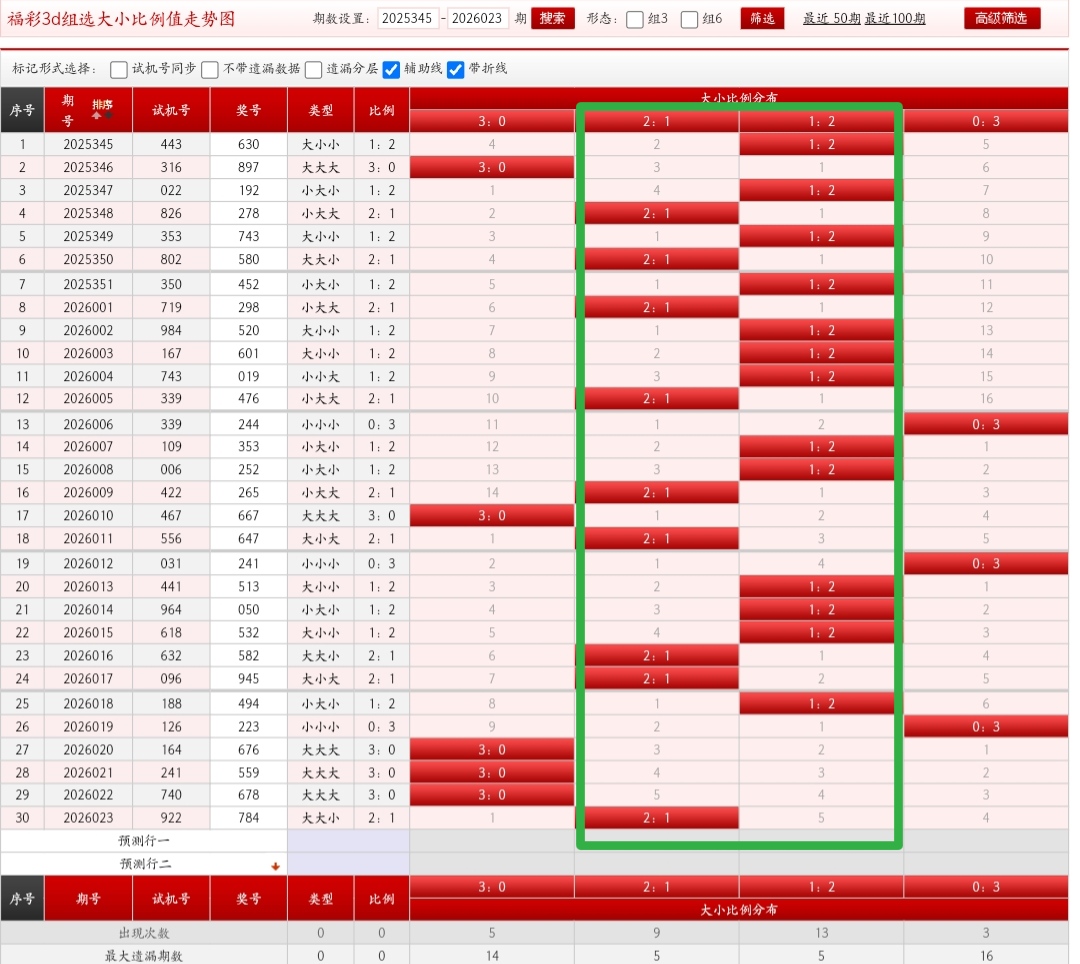The height and width of the screenshot is (964, 1080).
Task: Click highlighted 1:2 in row 2026018
Action: click(x=821, y=704)
